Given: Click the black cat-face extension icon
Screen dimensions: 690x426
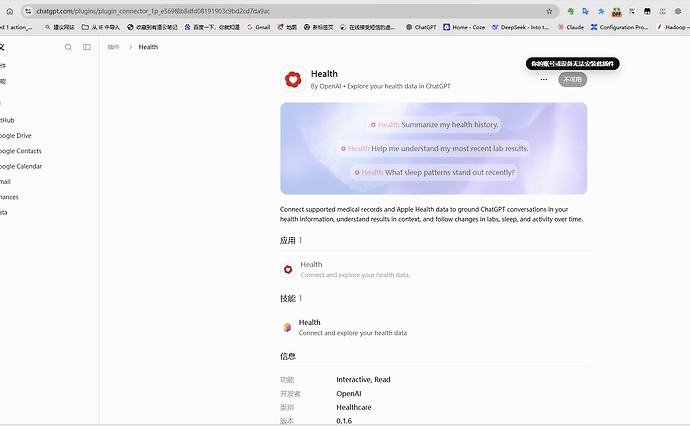Looking at the screenshot, I should (x=647, y=11).
